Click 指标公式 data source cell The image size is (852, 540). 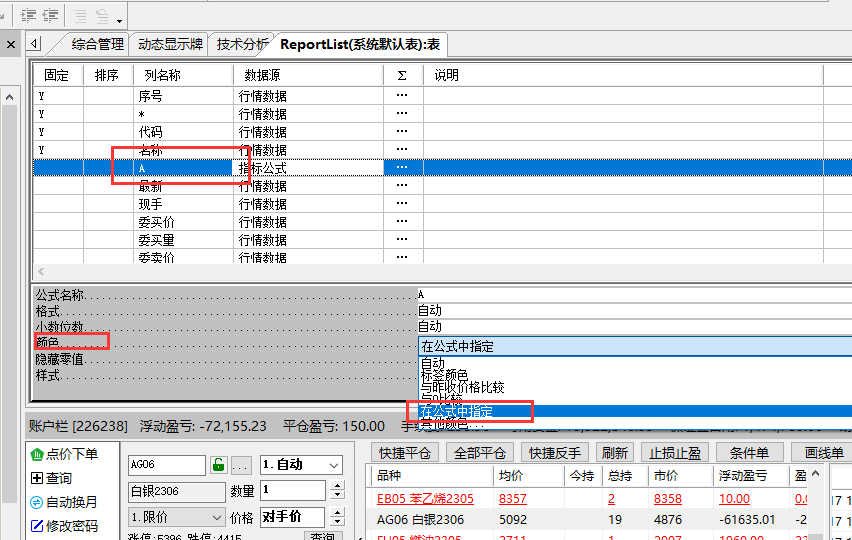(308, 168)
